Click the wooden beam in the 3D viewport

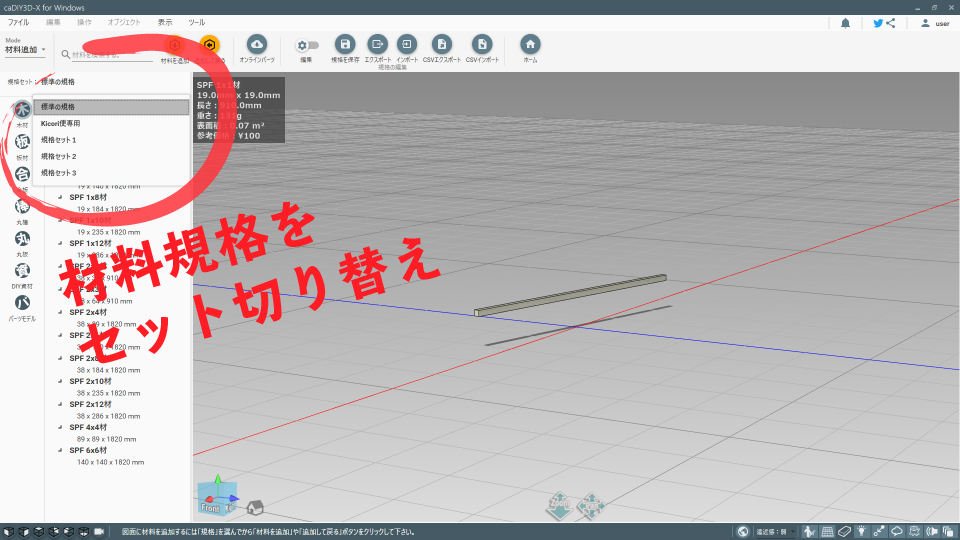pyautogui.click(x=570, y=295)
